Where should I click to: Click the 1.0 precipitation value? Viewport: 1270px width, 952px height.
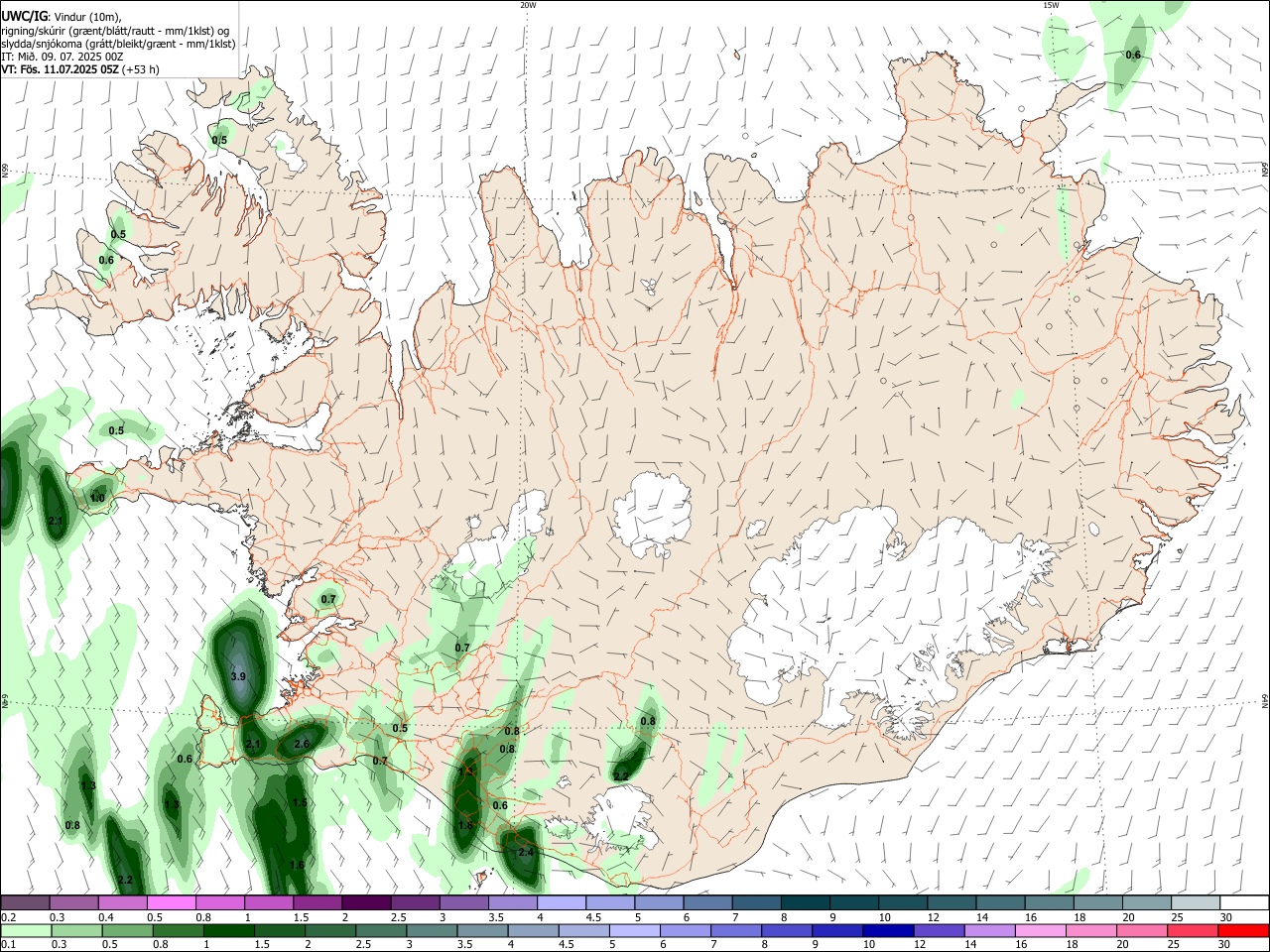coord(97,498)
